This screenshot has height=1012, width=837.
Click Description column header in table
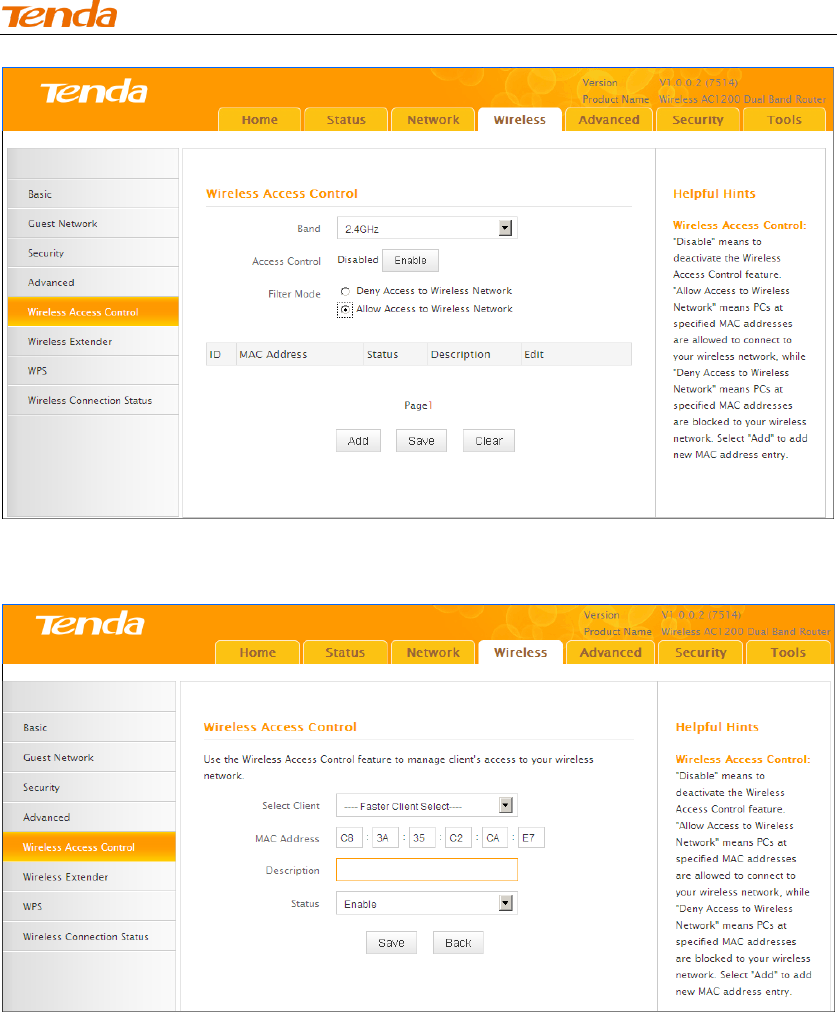[x=474, y=354]
